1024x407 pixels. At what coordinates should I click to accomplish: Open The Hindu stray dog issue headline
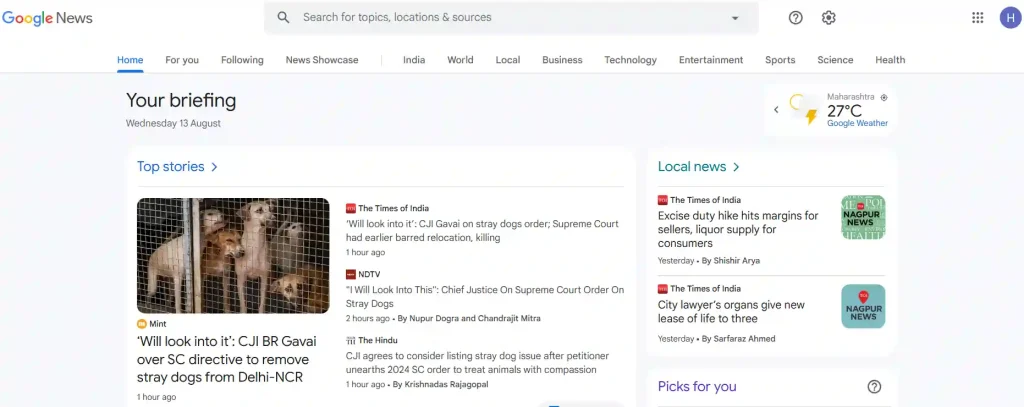pos(477,363)
